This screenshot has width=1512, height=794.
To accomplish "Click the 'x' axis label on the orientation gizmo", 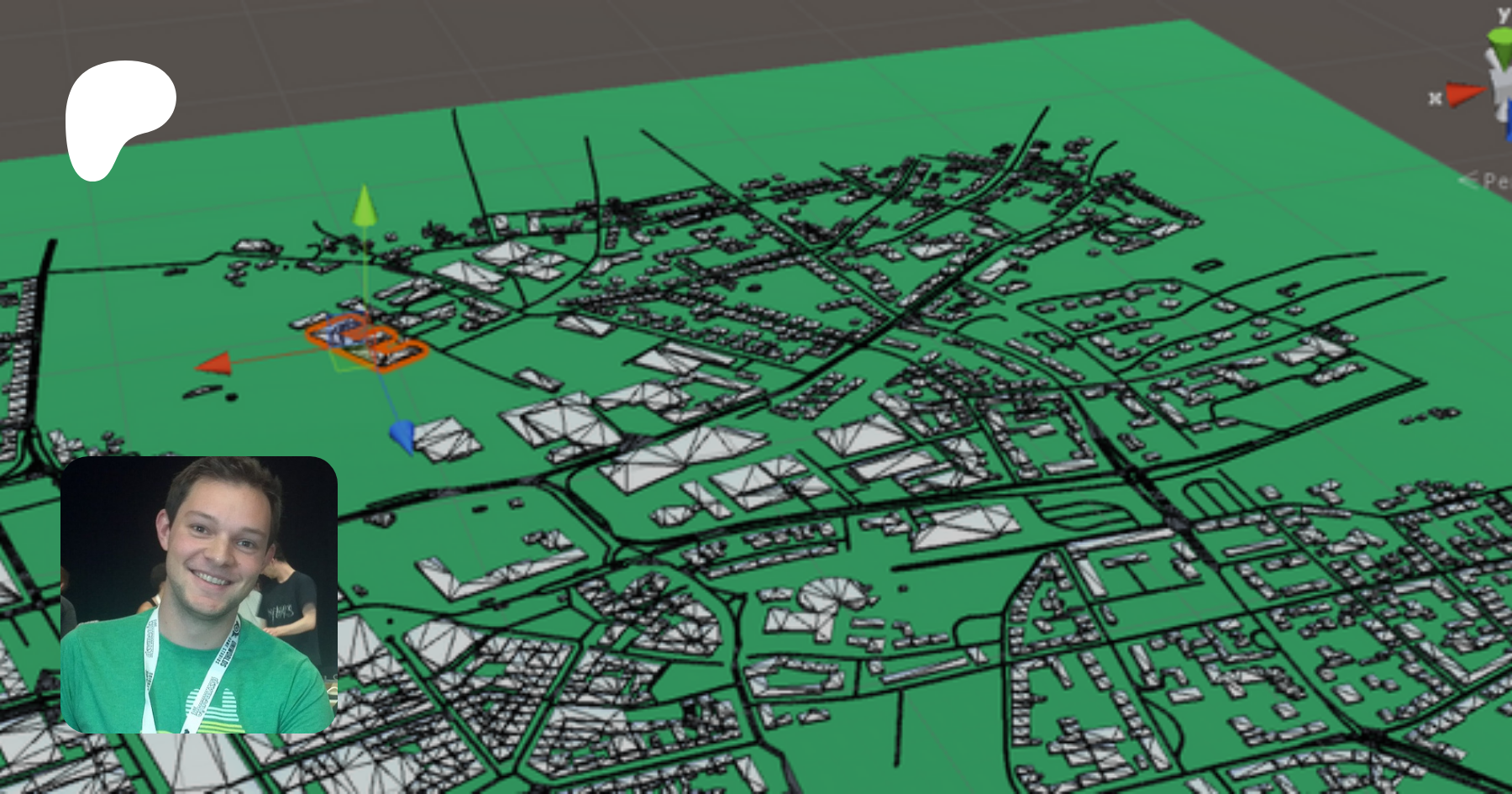I will pyautogui.click(x=1435, y=99).
